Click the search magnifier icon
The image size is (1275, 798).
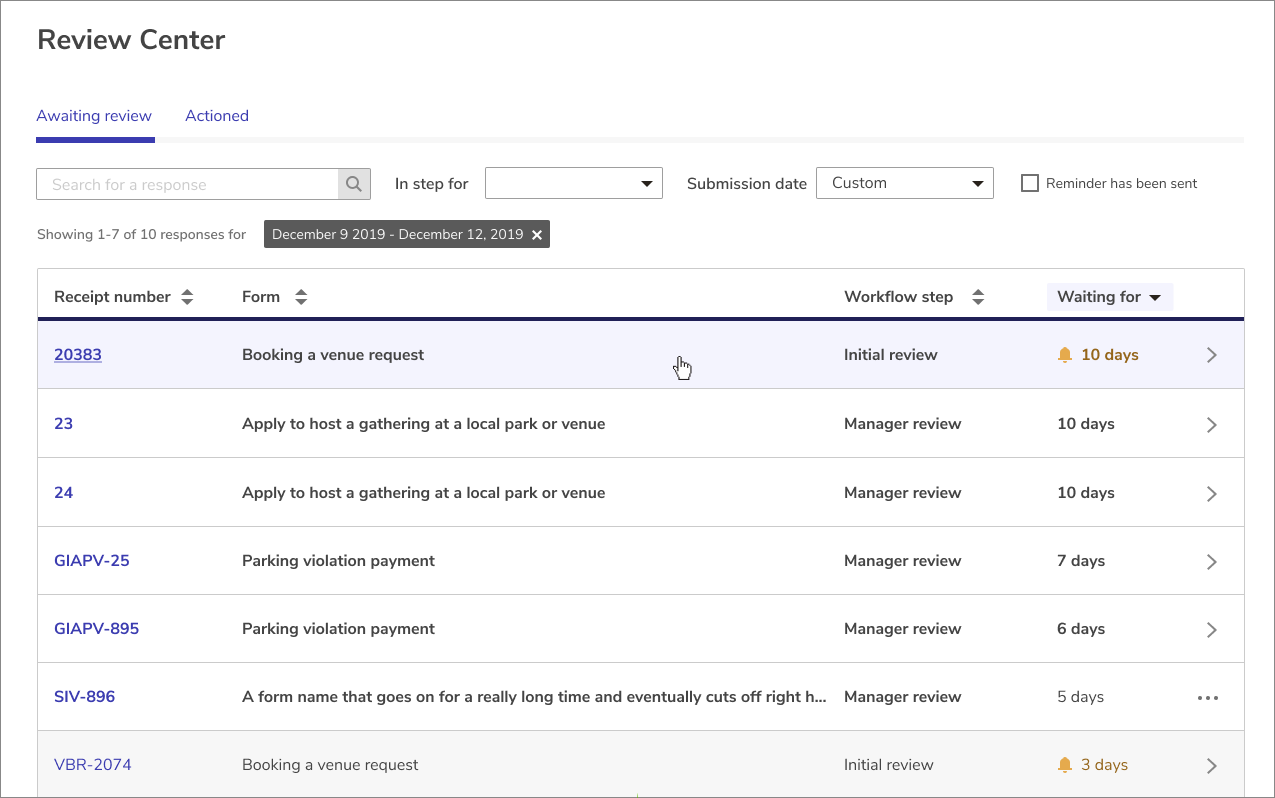[354, 184]
